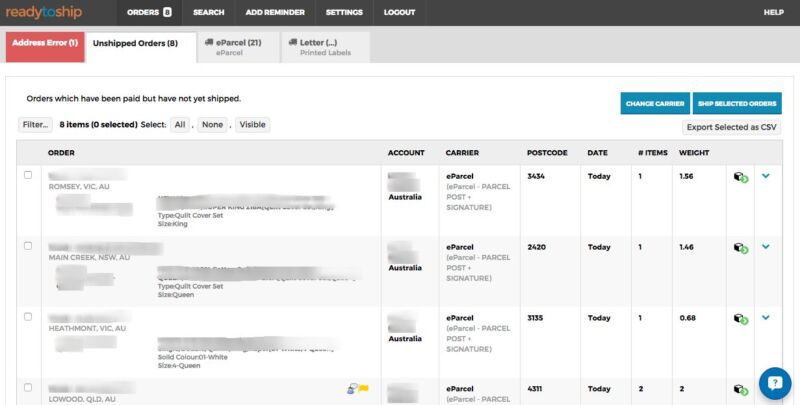Image resolution: width=800 pixels, height=405 pixels.
Task: Click the eParcel carrier in the Romsey row
Action: click(x=460, y=176)
